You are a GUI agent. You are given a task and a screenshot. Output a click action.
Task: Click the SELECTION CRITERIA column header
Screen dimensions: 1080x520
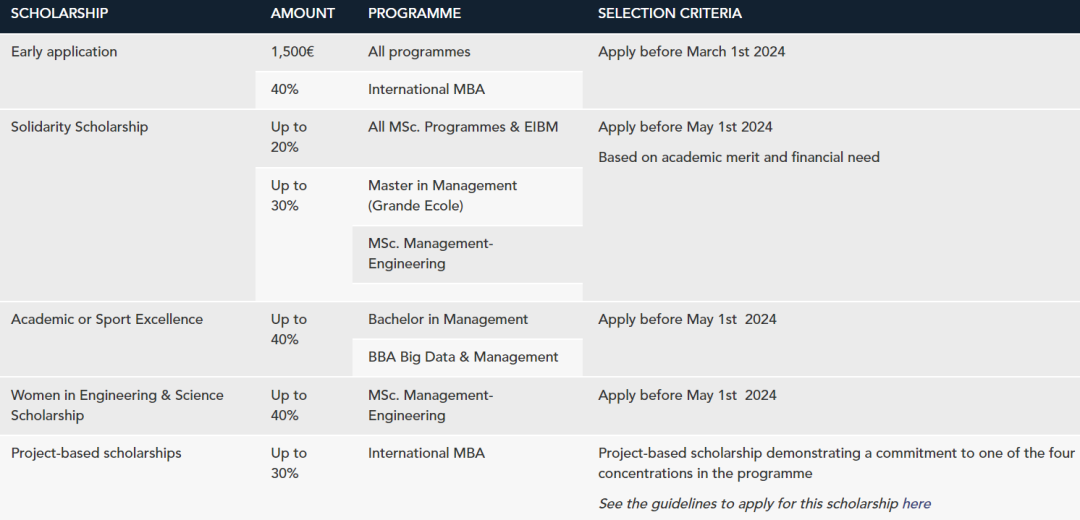669,13
